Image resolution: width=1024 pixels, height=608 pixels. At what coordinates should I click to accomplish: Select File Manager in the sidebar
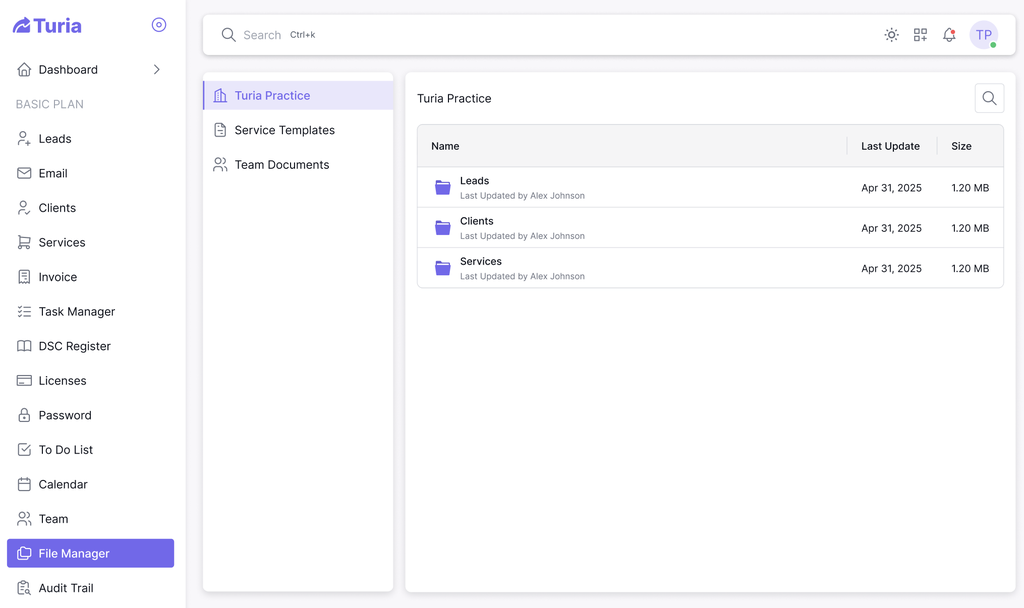[x=90, y=553]
